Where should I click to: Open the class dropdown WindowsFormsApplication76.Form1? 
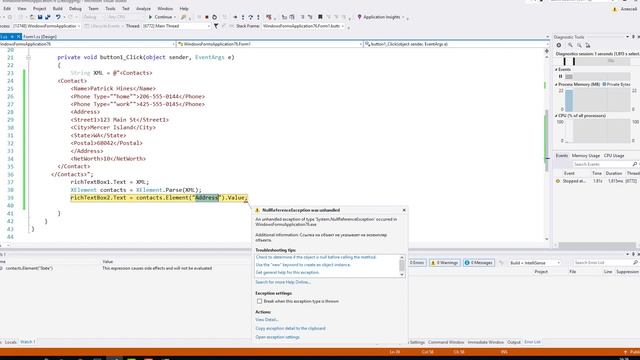[x=270, y=44]
